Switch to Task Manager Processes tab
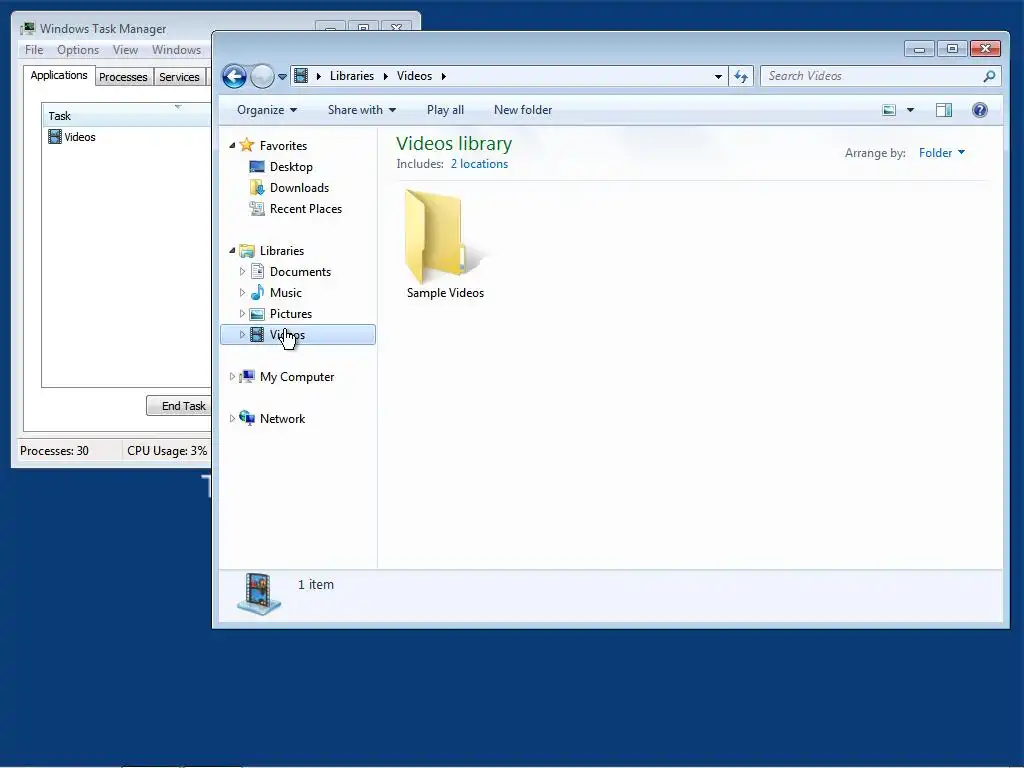The height and width of the screenshot is (768, 1024). [x=123, y=77]
